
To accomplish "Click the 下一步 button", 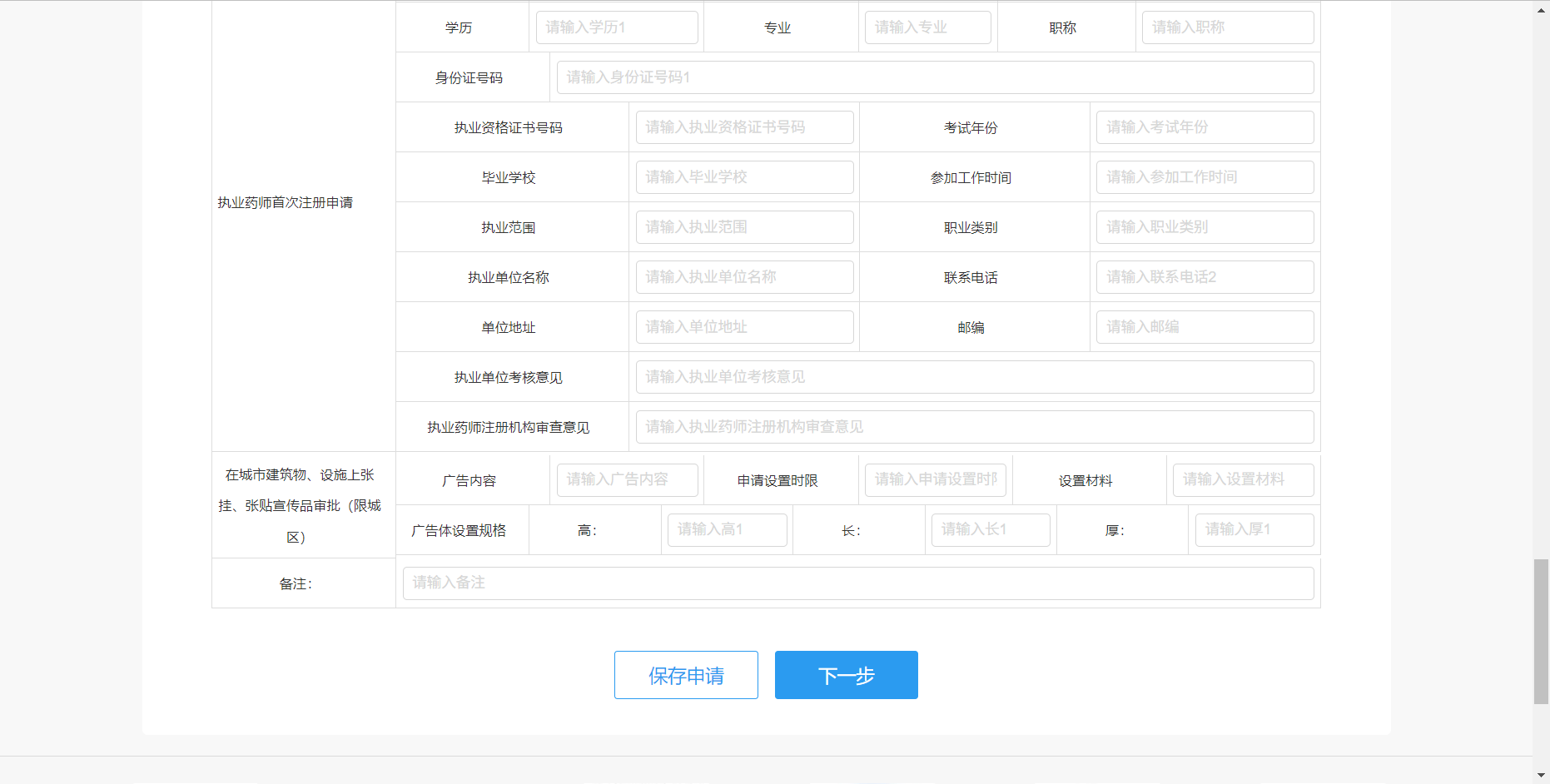I will (846, 675).
